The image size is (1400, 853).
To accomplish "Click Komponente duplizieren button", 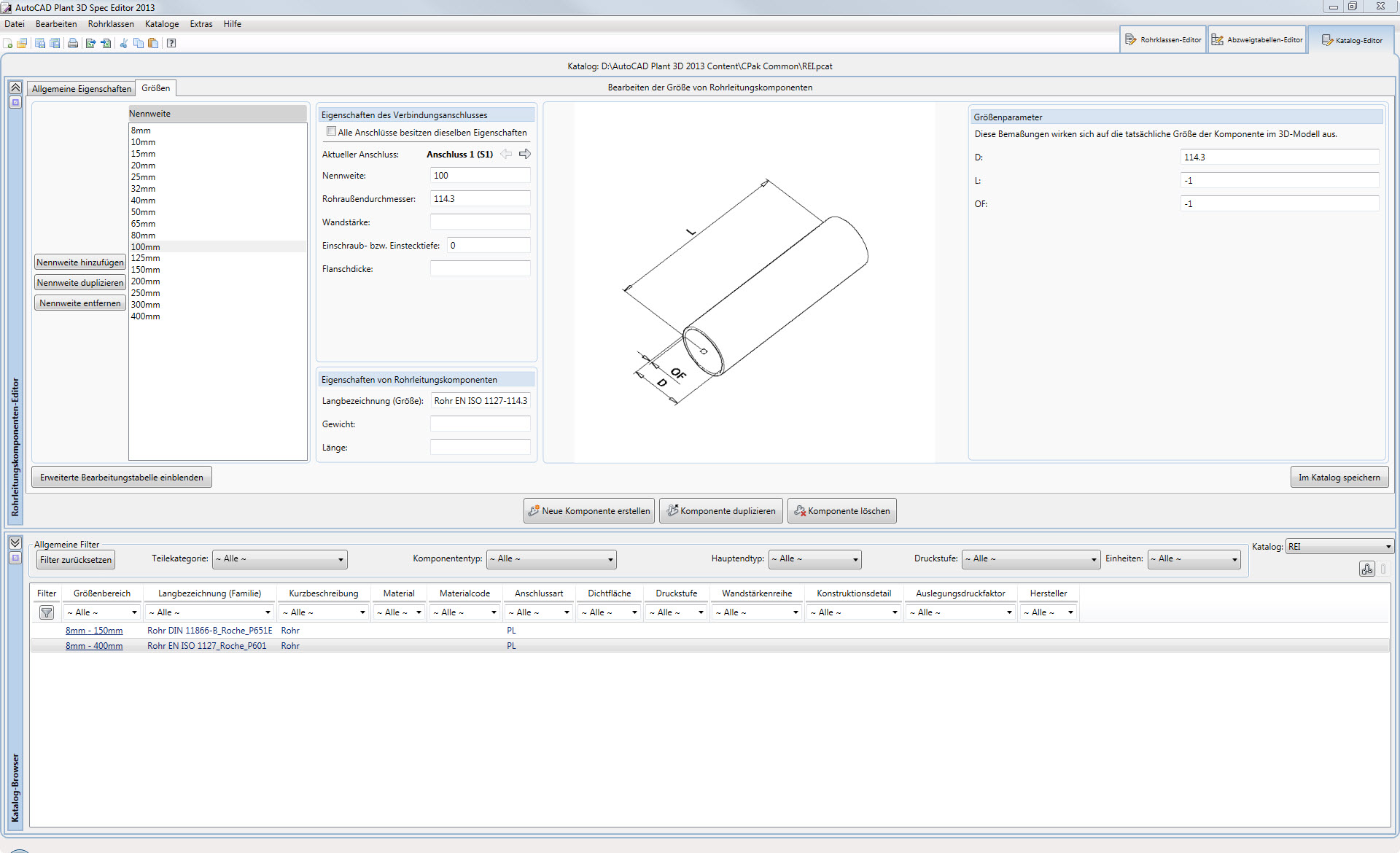I will 721,511.
